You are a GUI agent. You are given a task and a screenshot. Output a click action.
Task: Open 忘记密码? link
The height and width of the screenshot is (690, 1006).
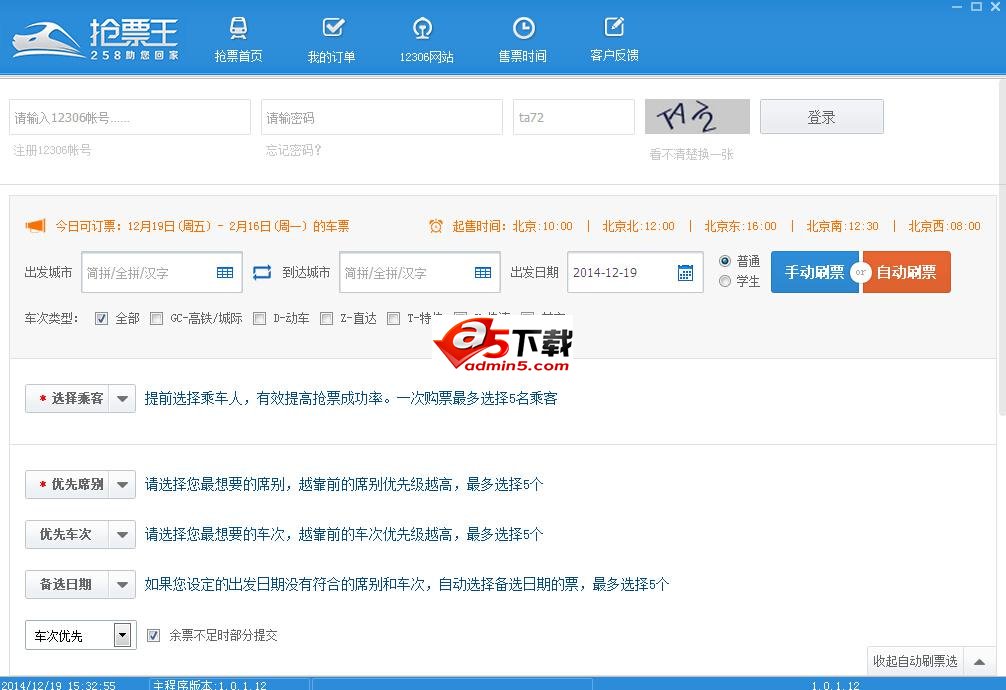pos(294,150)
